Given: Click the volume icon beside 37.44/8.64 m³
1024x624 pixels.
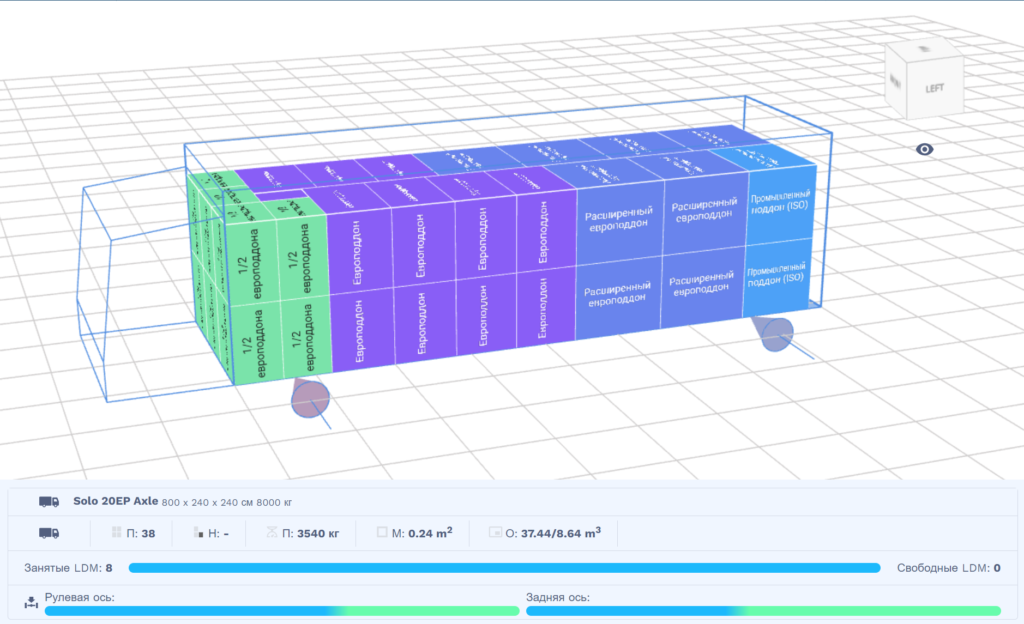Looking at the screenshot, I should 494,533.
